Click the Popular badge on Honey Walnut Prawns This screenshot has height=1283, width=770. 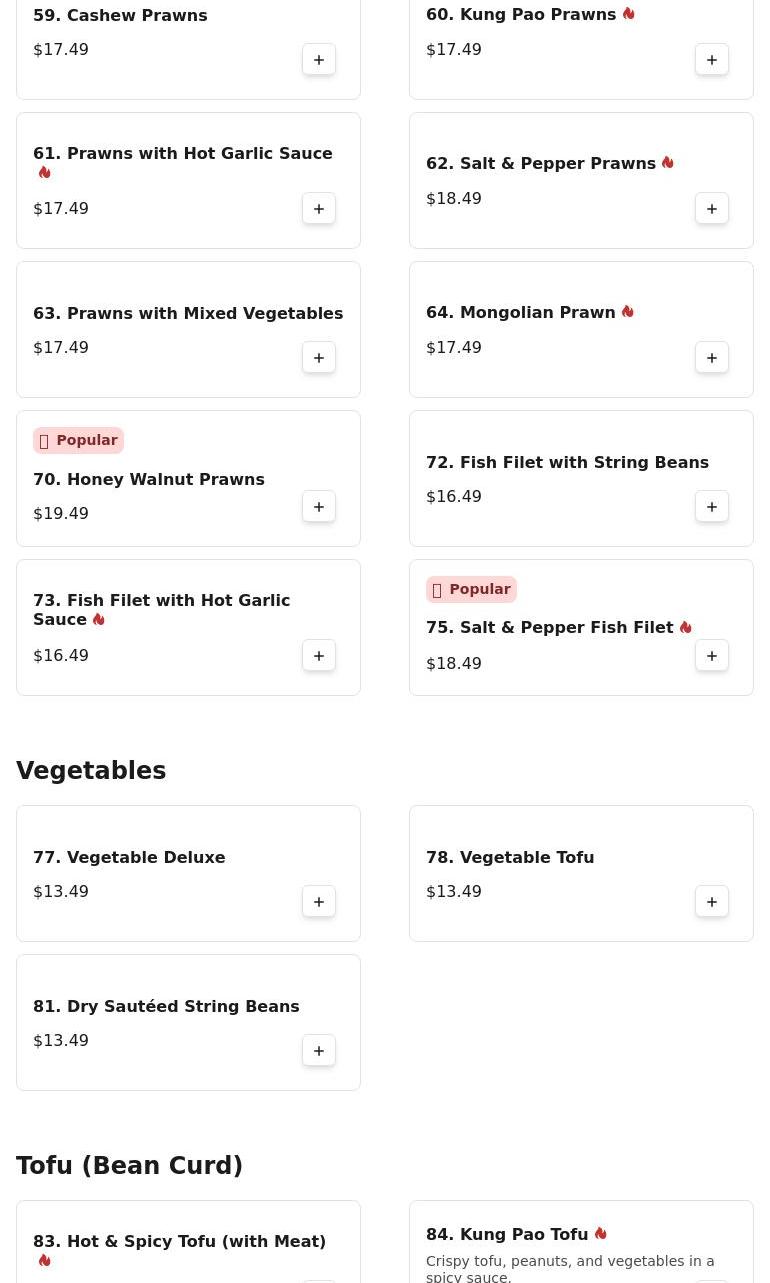point(78,441)
